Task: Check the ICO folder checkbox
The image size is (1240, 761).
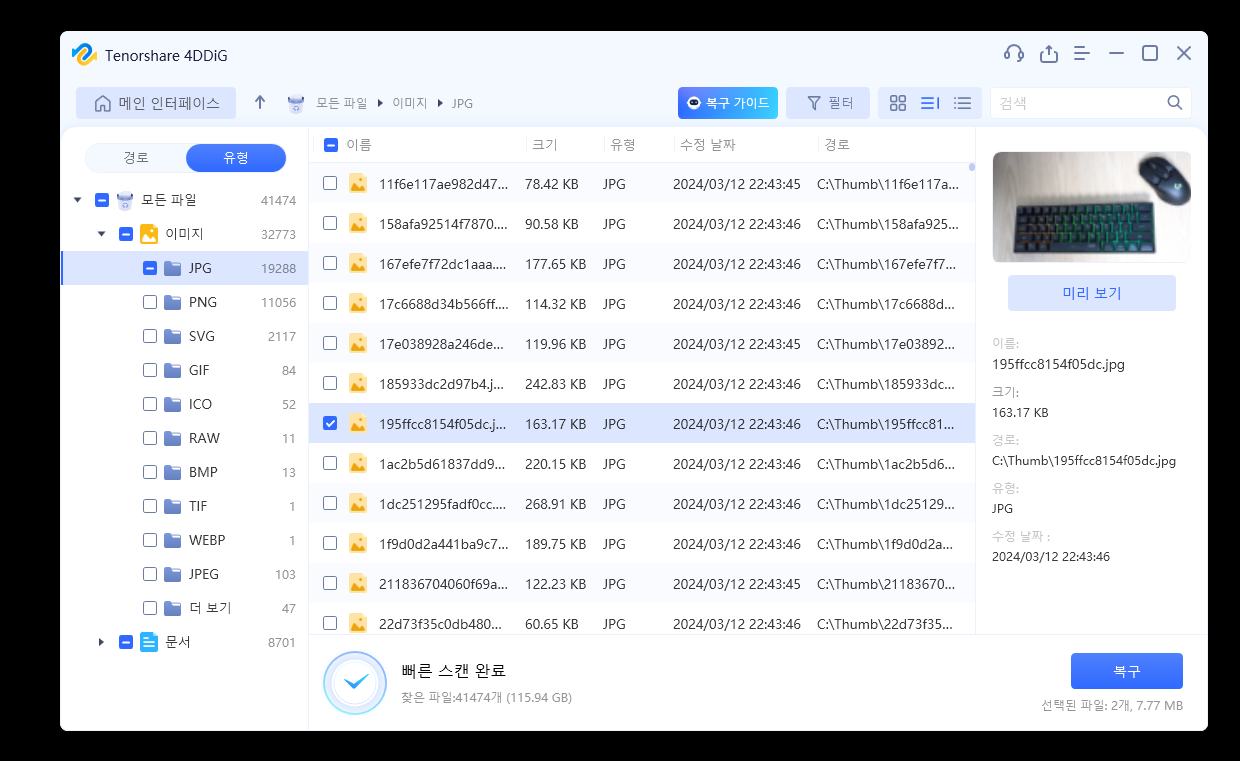Action: click(x=149, y=404)
